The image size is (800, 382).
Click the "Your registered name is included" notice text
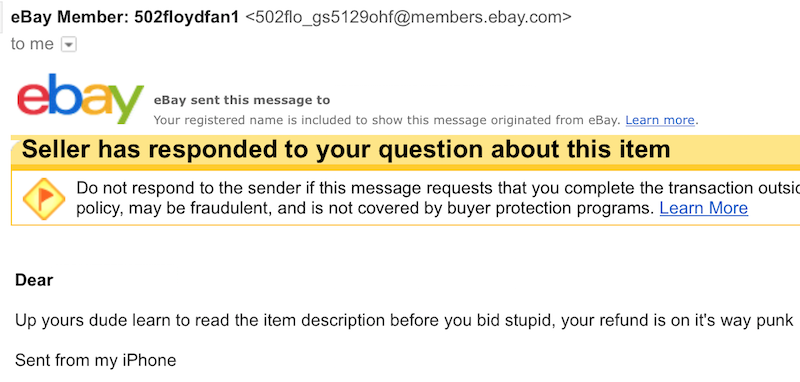click(x=387, y=120)
